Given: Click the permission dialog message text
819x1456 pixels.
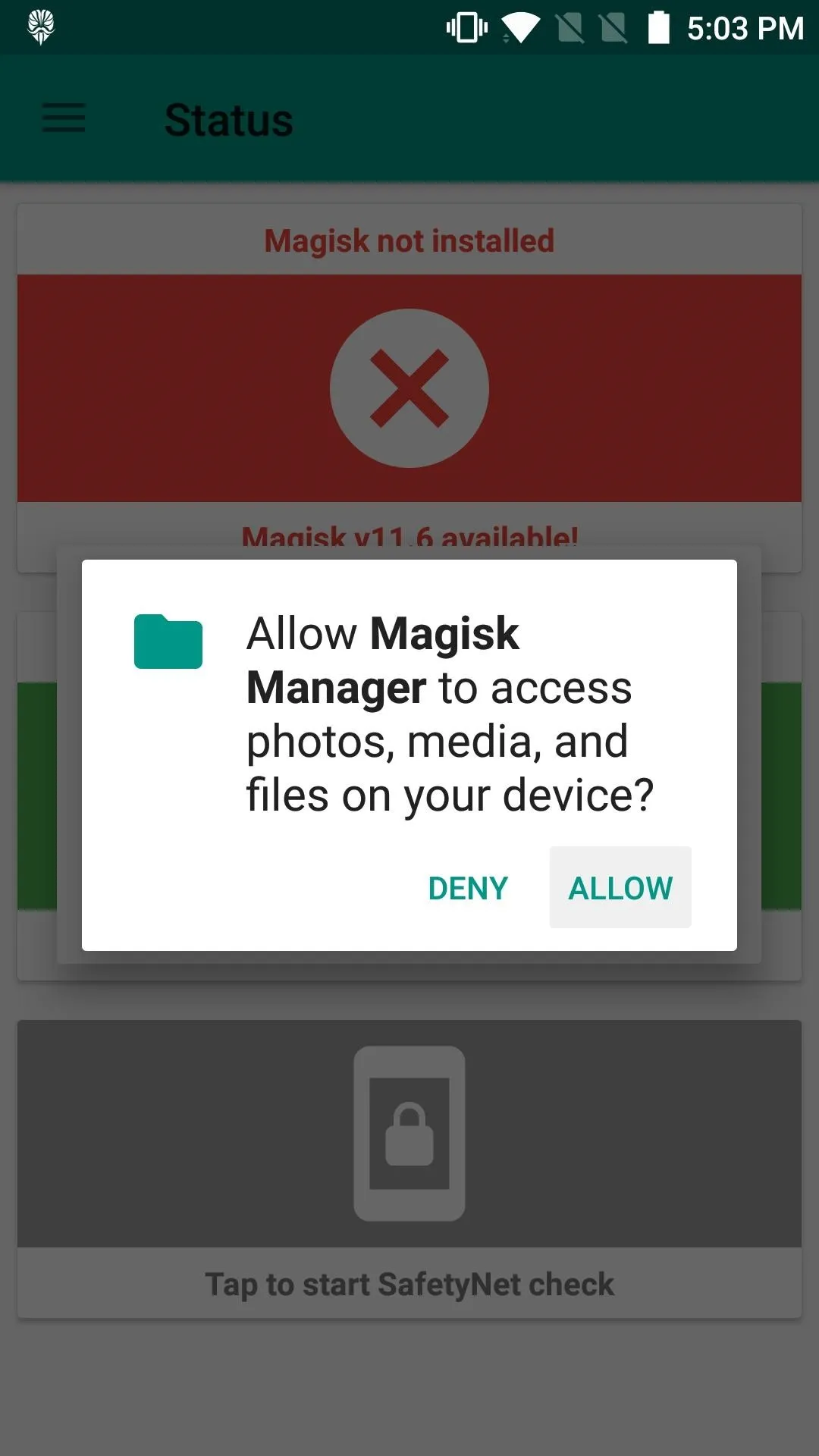Looking at the screenshot, I should point(450,714).
